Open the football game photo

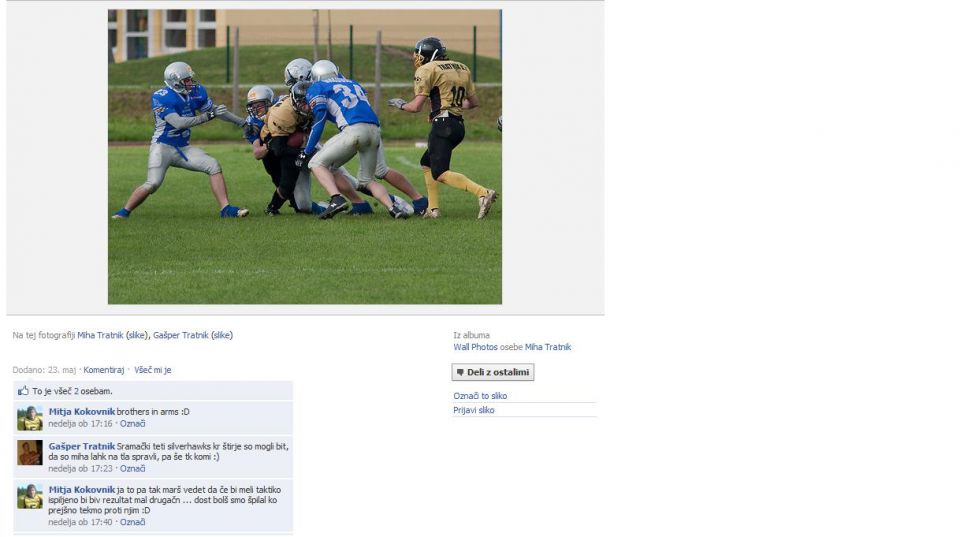tap(305, 157)
